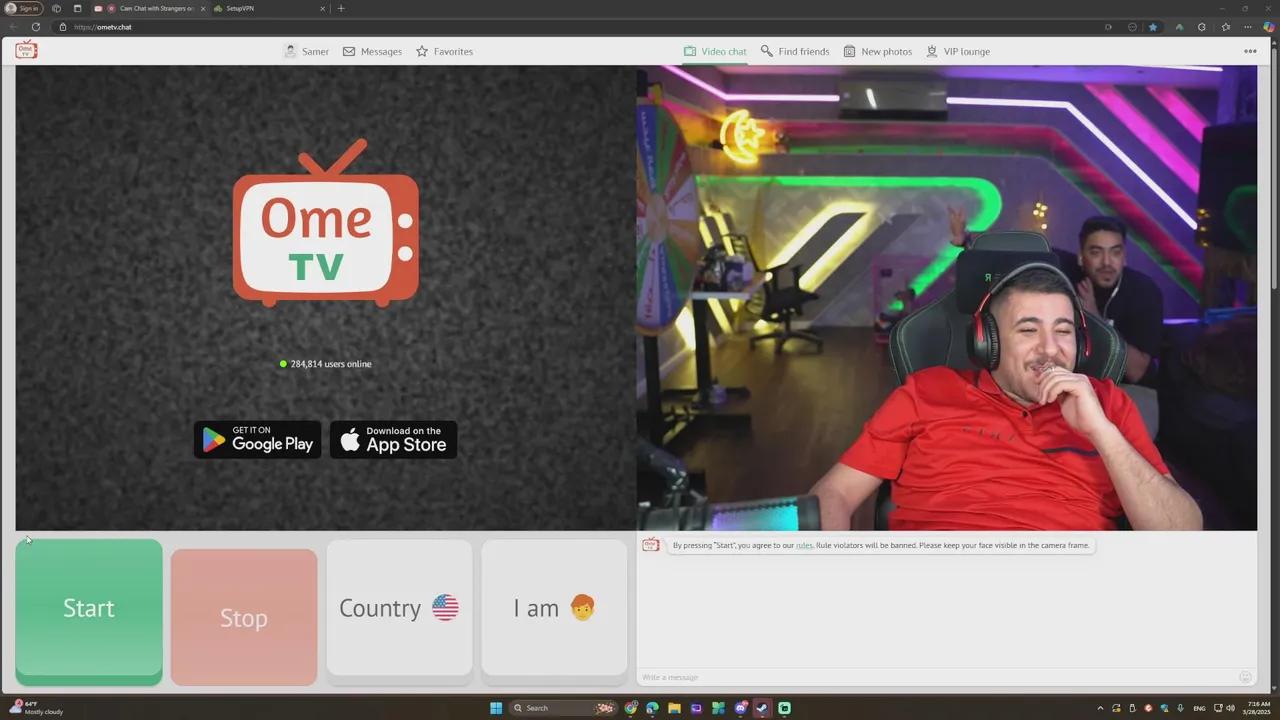Click the green Start button
1280x720 pixels.
coord(89,612)
